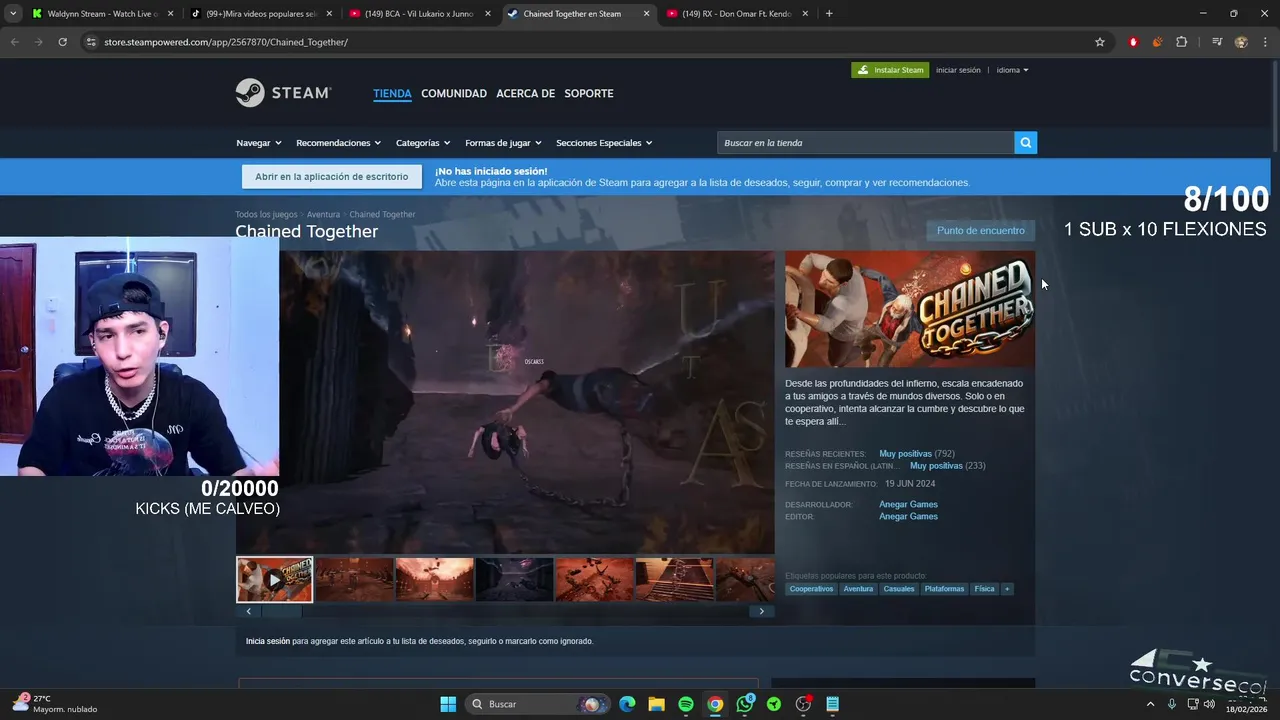Open the Chrome profile avatar
1280x720 pixels.
click(1241, 42)
